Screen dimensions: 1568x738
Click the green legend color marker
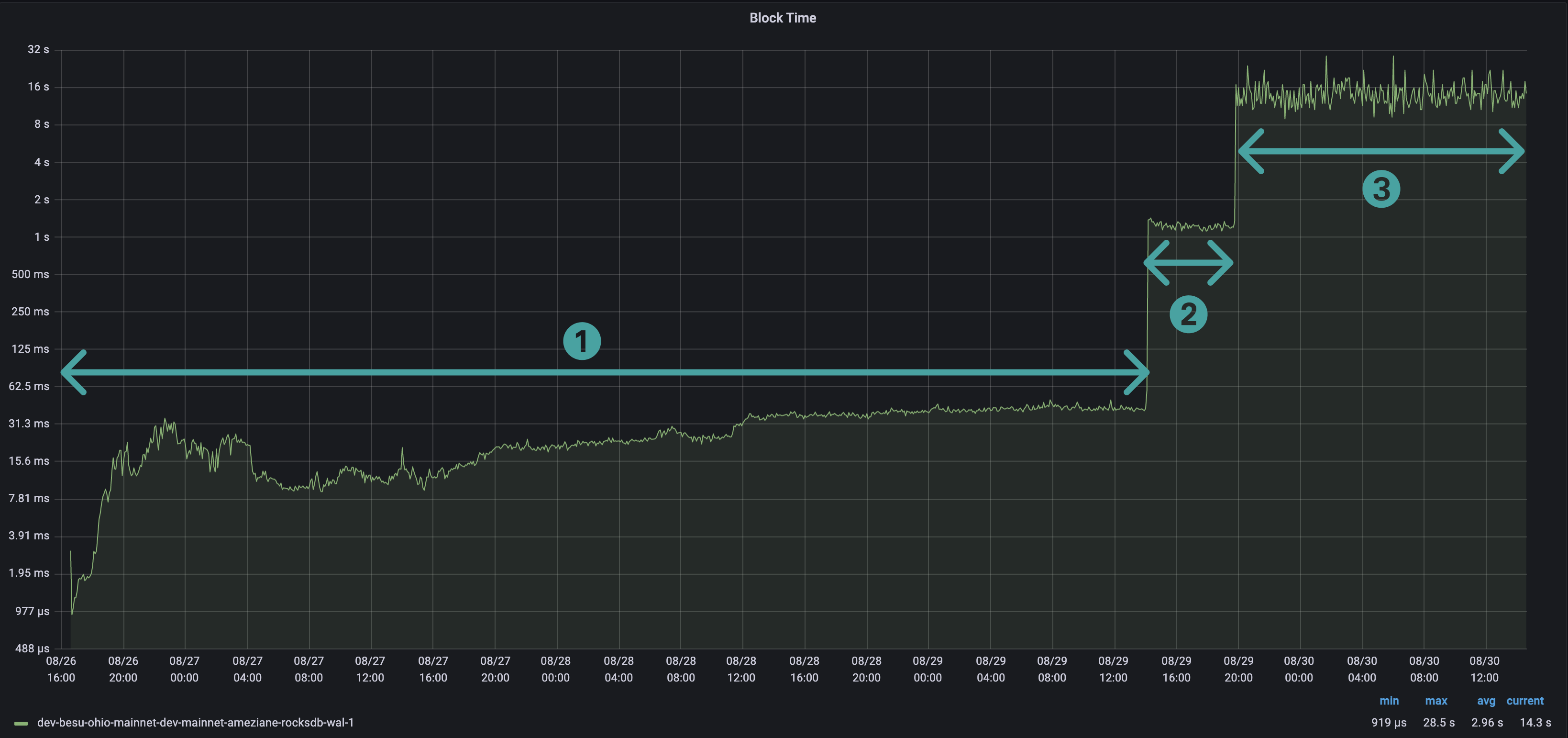pyautogui.click(x=22, y=723)
